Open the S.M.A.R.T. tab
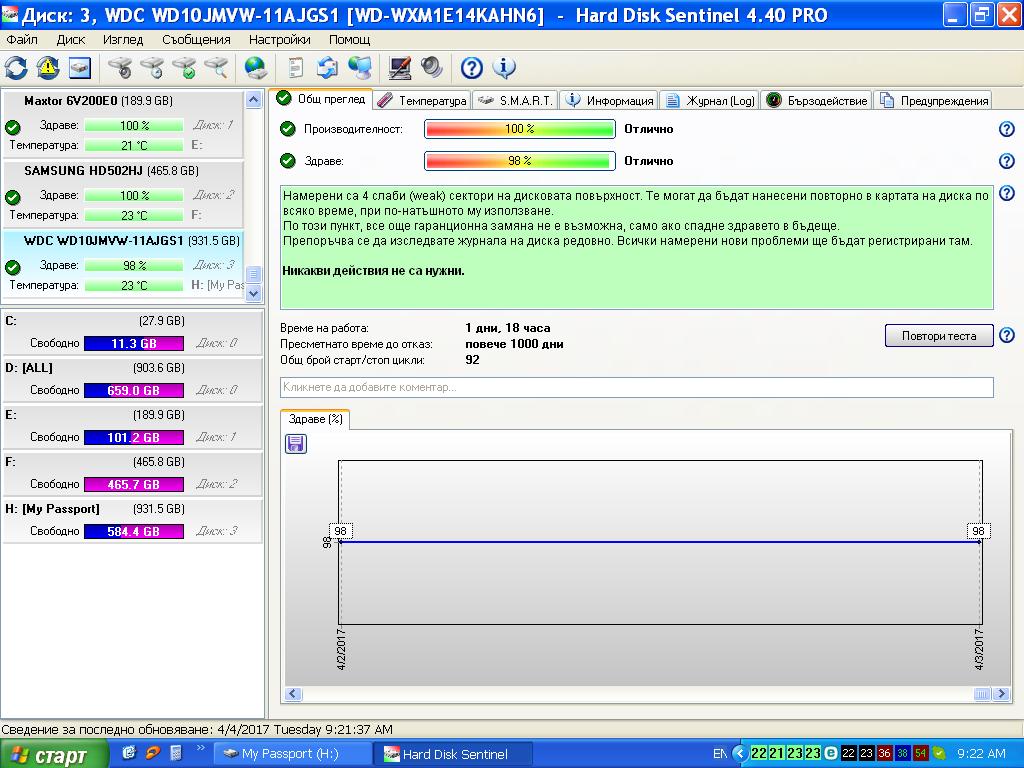The height and width of the screenshot is (768, 1024). pos(515,100)
